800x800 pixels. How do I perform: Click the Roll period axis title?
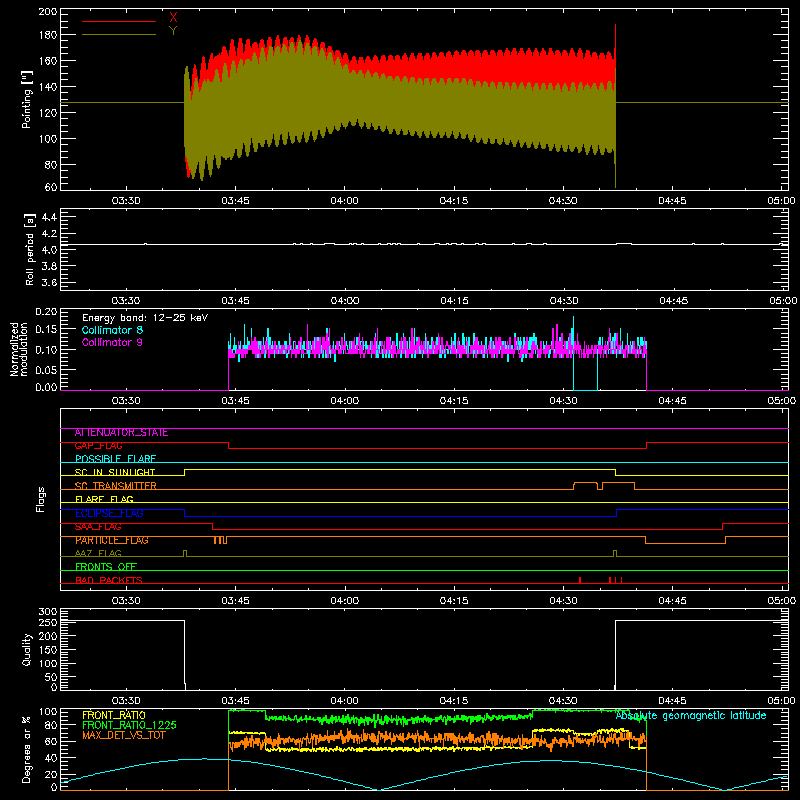[x=29, y=249]
